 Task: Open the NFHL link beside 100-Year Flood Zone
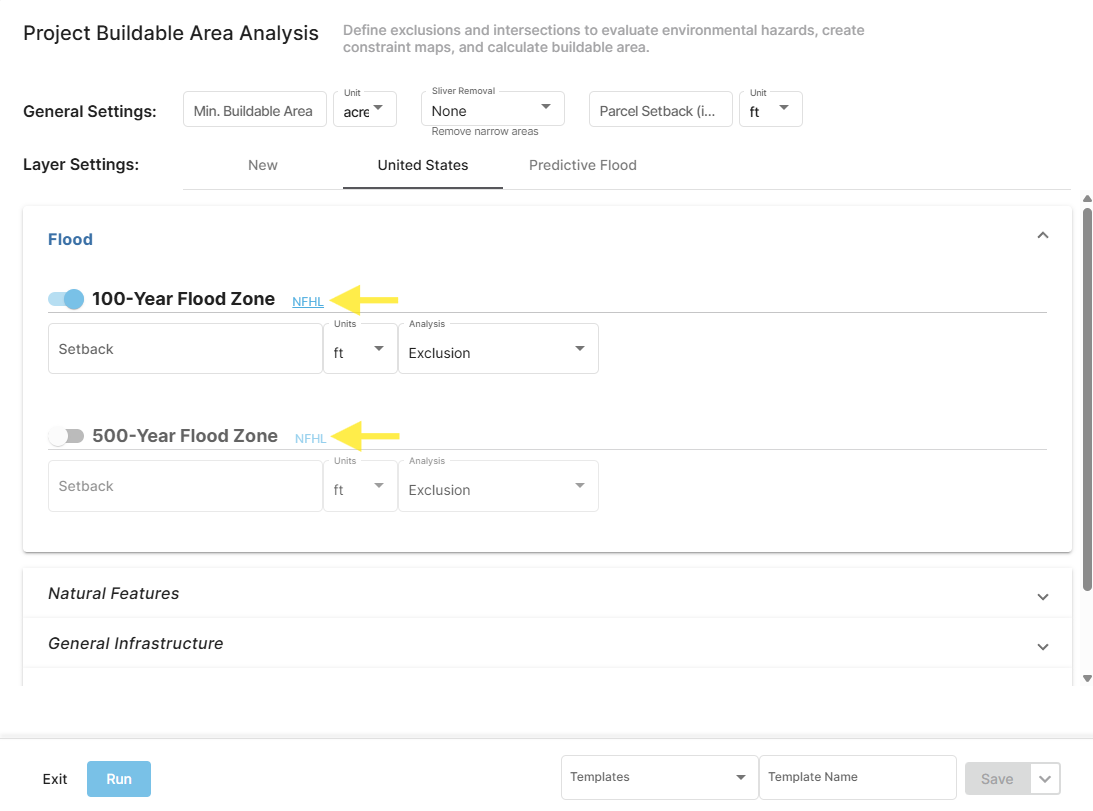pyautogui.click(x=307, y=301)
